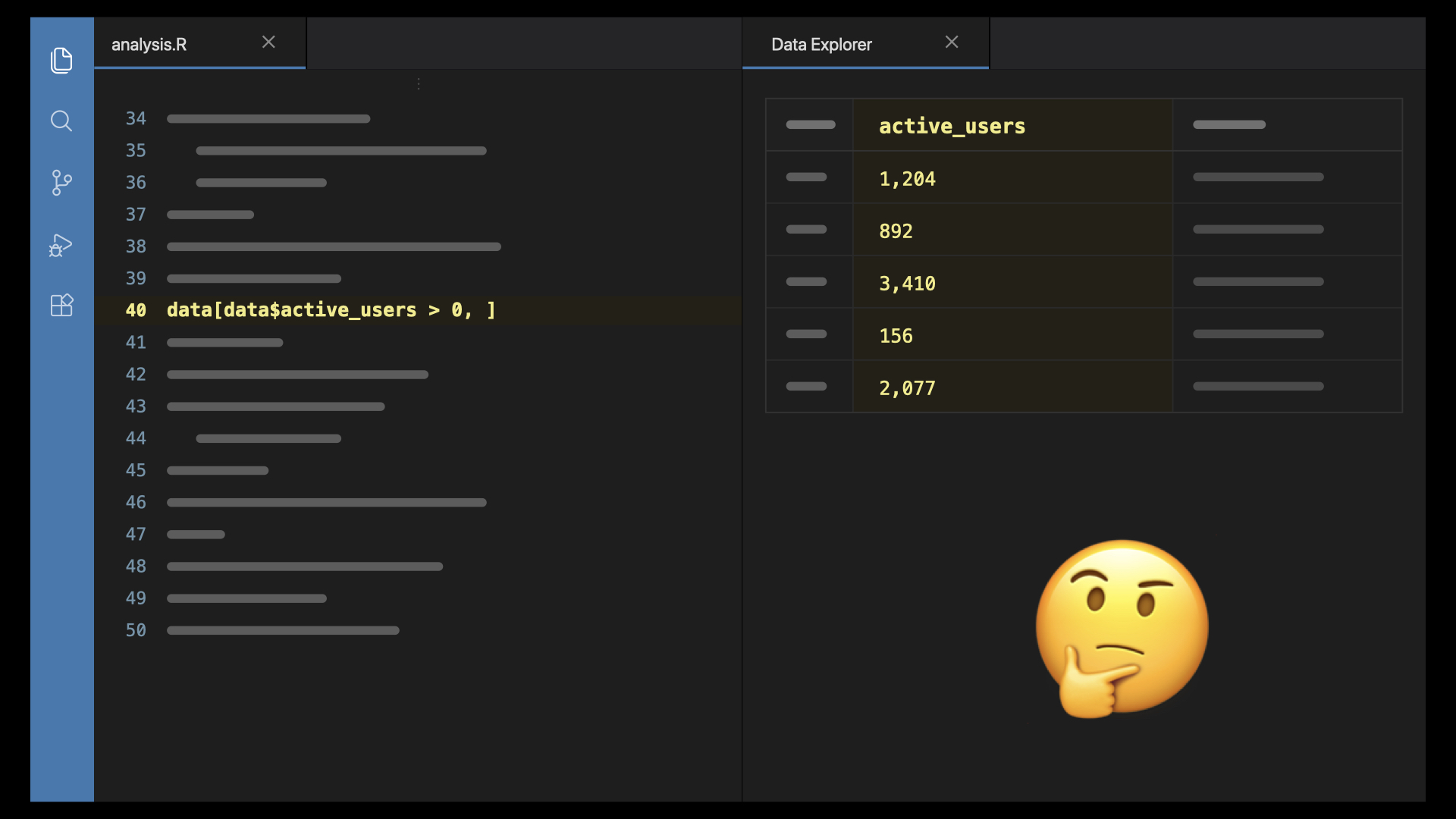Open the Search icon in sidebar
Screen dimensions: 1456x819
(61, 121)
